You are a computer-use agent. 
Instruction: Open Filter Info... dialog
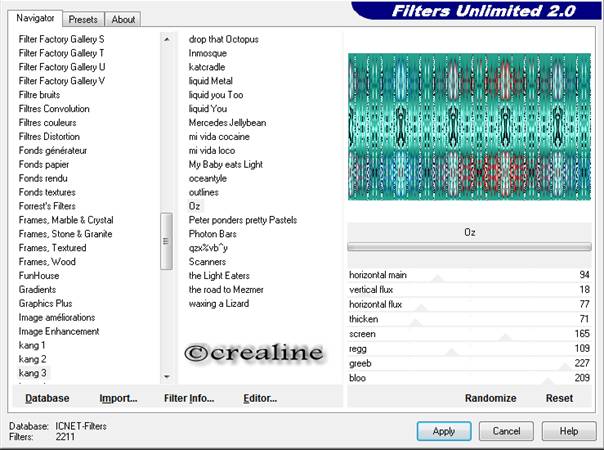click(189, 398)
